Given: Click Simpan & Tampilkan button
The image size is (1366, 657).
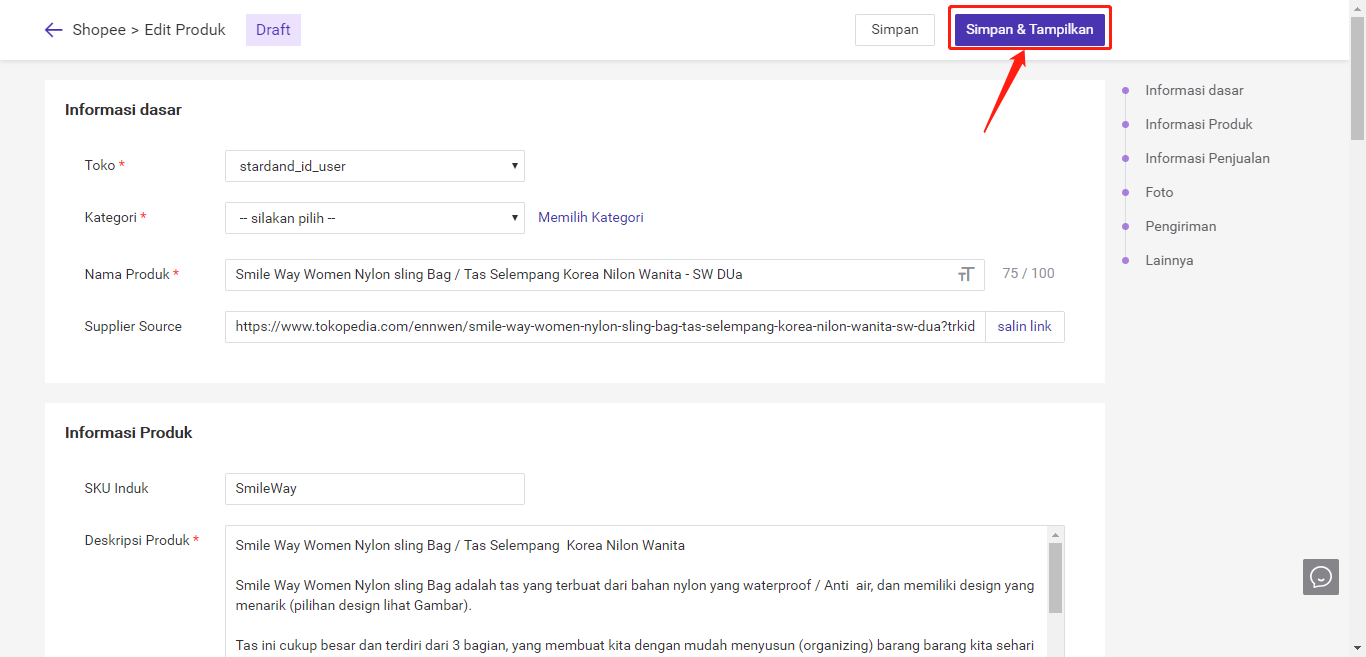Looking at the screenshot, I should (x=1030, y=30).
